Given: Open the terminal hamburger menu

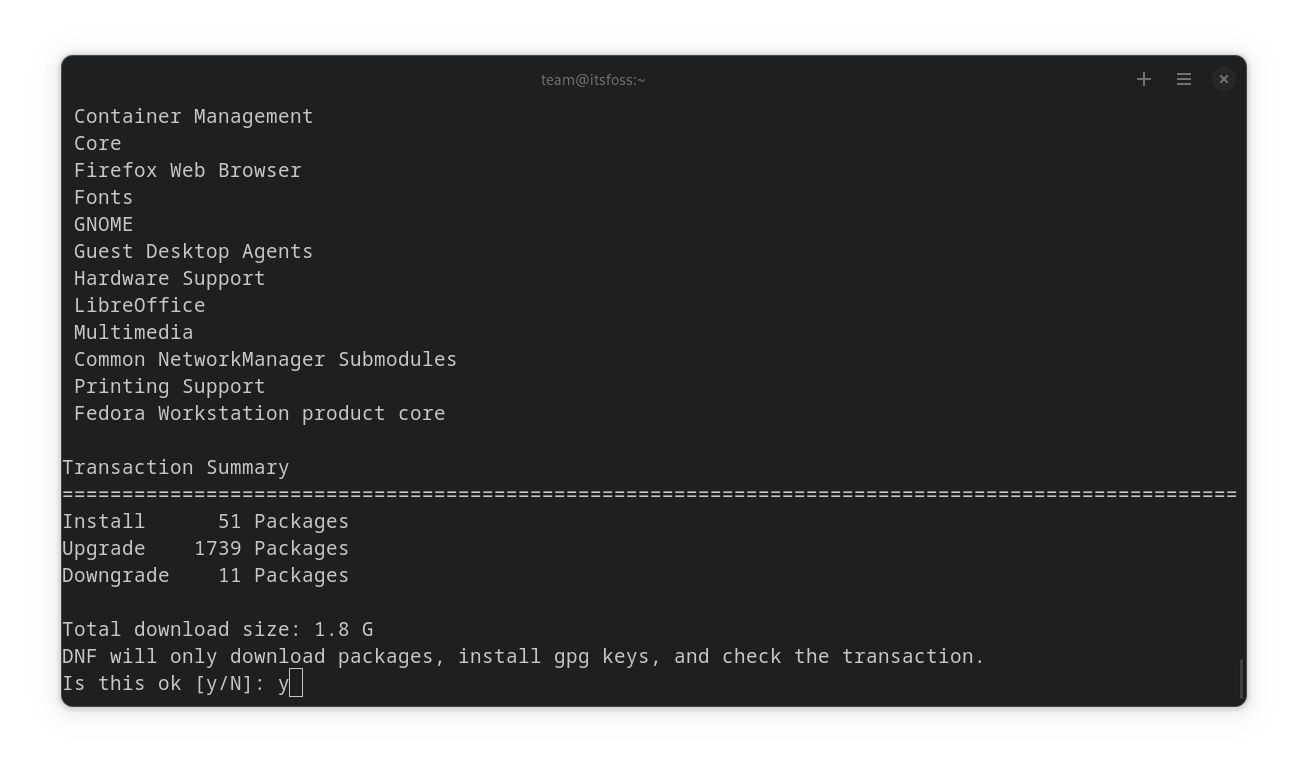Looking at the screenshot, I should [x=1184, y=79].
